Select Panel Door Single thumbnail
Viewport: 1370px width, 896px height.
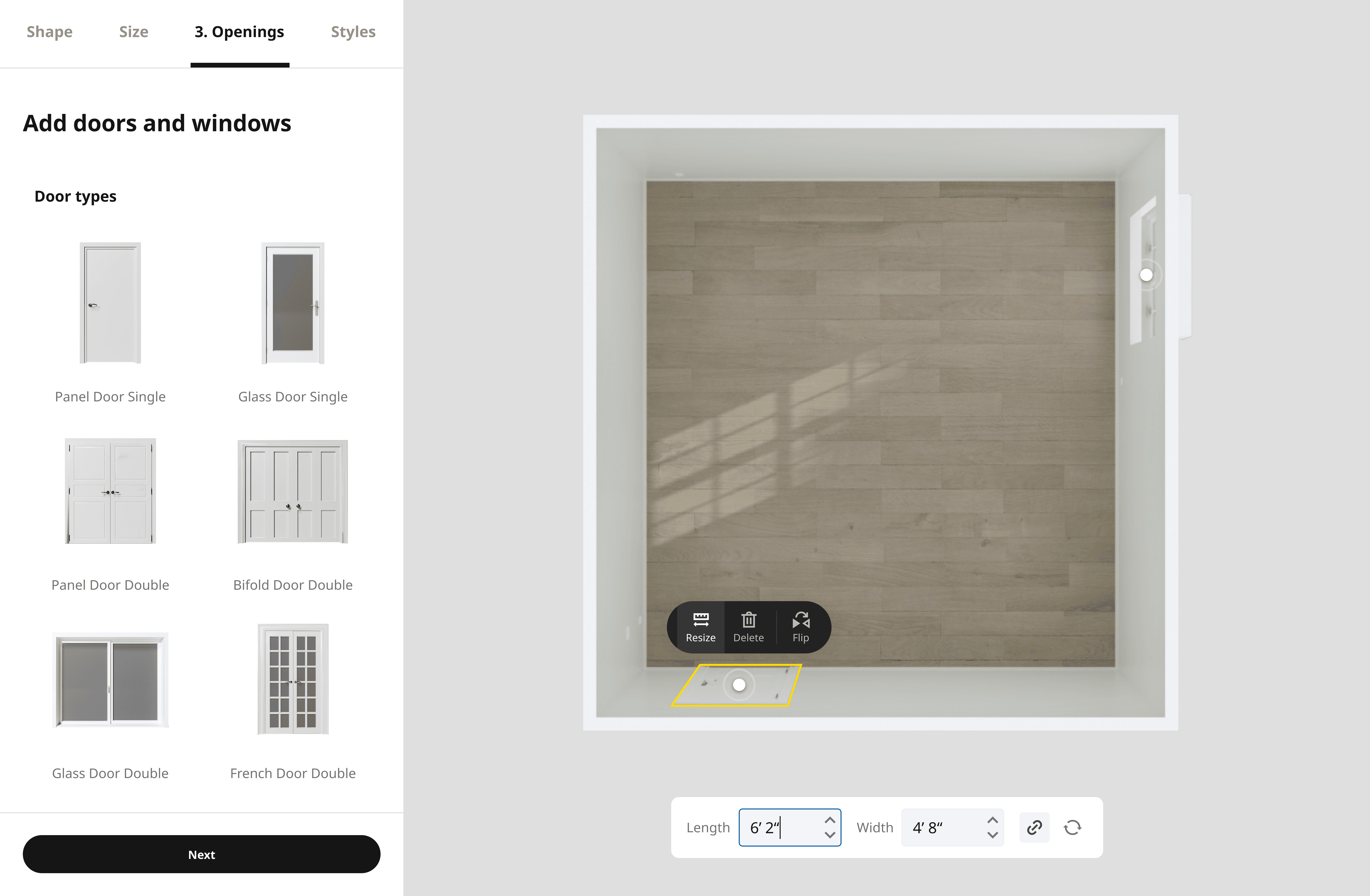pos(110,303)
